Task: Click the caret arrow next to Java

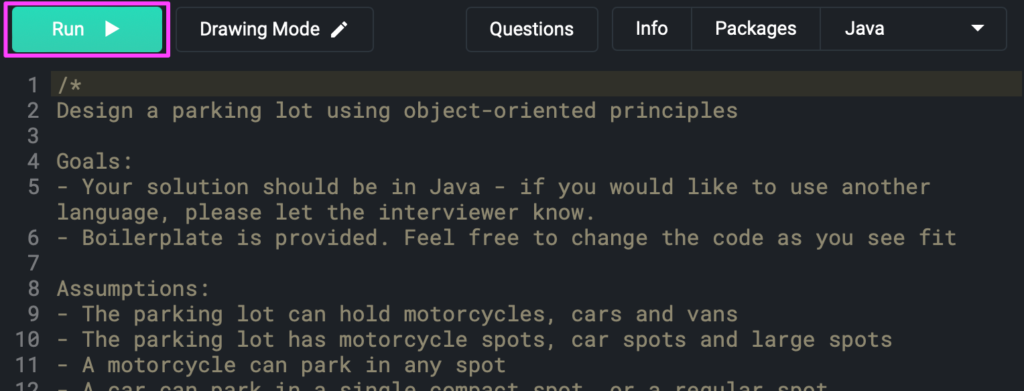Action: tap(978, 28)
